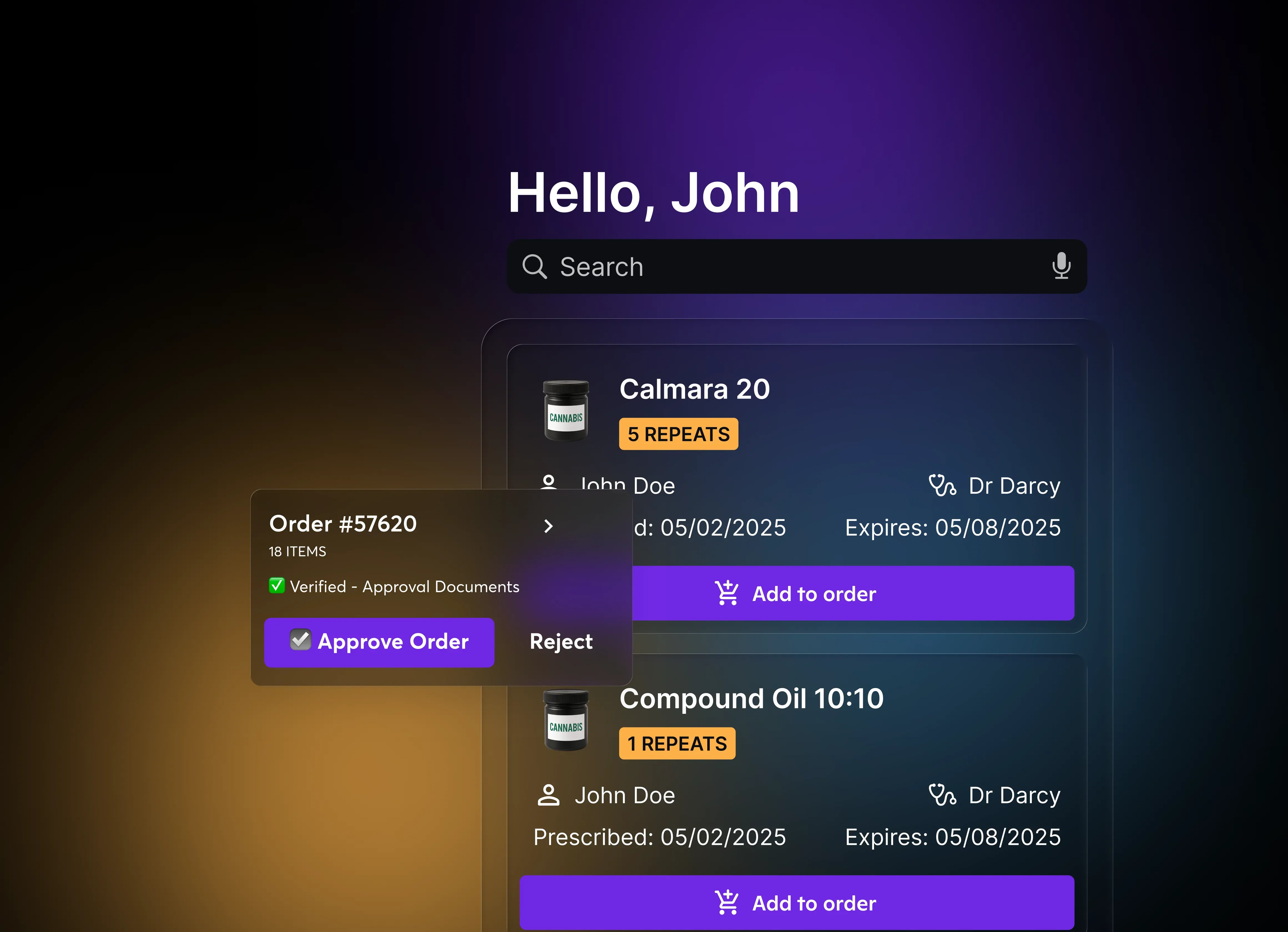Reject the order
This screenshot has height=932, width=1288.
coord(560,642)
